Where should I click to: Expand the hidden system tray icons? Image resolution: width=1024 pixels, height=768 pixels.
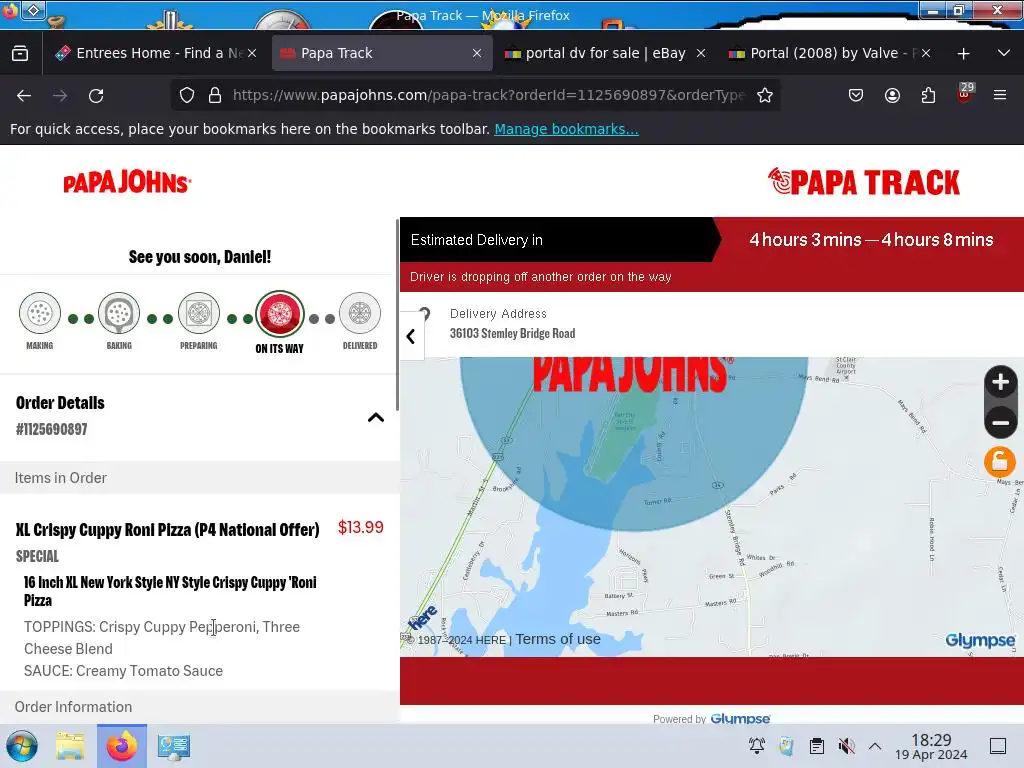pos(875,746)
